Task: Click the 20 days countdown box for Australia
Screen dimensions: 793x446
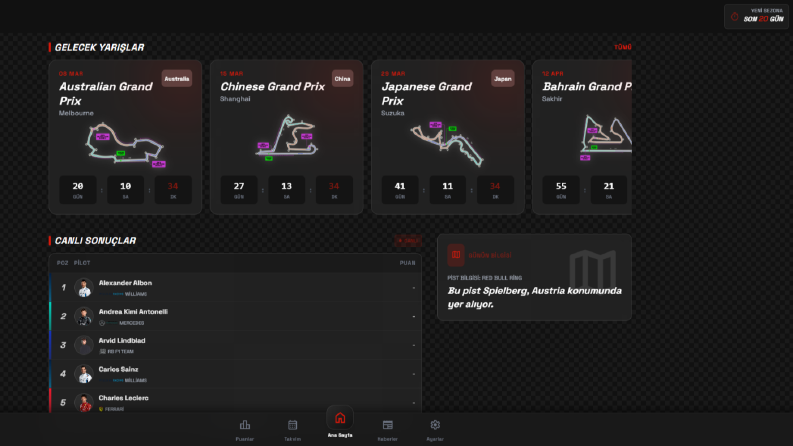Action: tap(78, 190)
